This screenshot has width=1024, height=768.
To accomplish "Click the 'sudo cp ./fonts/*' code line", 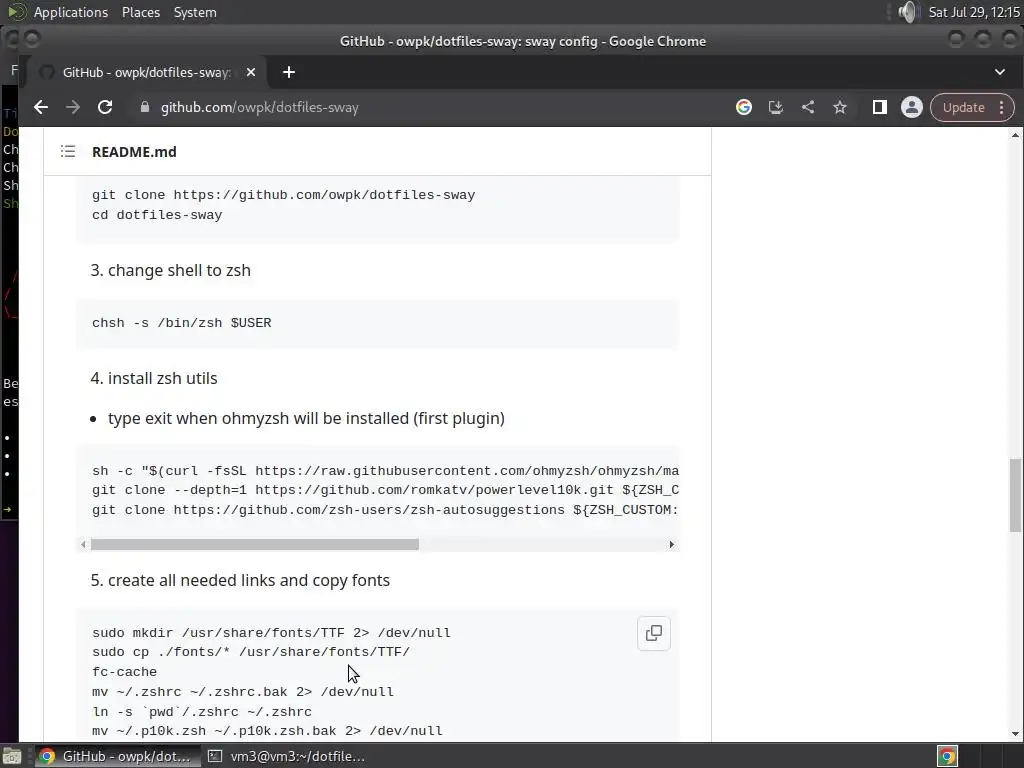I will 251,652.
